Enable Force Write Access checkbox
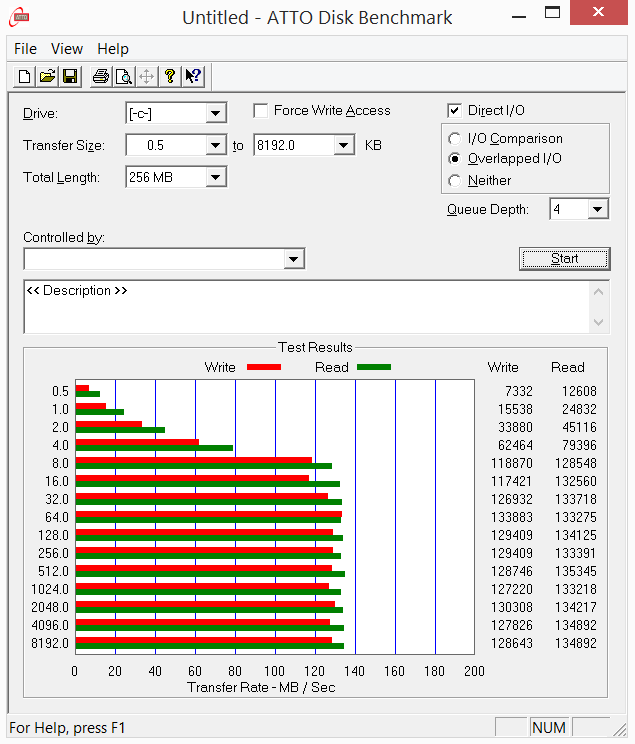 pyautogui.click(x=260, y=111)
